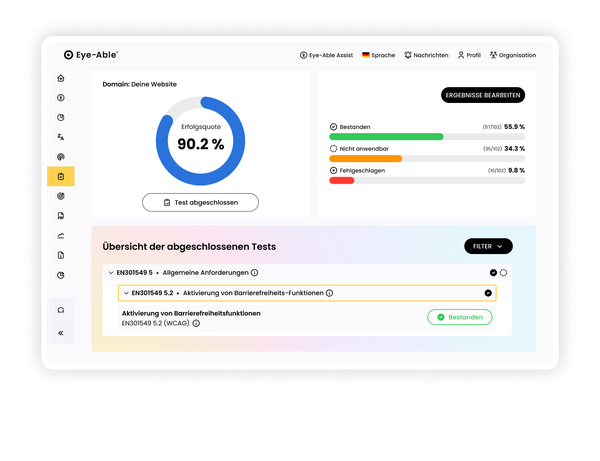Click info icon next to Allgemeine Anforderungen
Screen dimensions: 600x461
[x=254, y=272]
